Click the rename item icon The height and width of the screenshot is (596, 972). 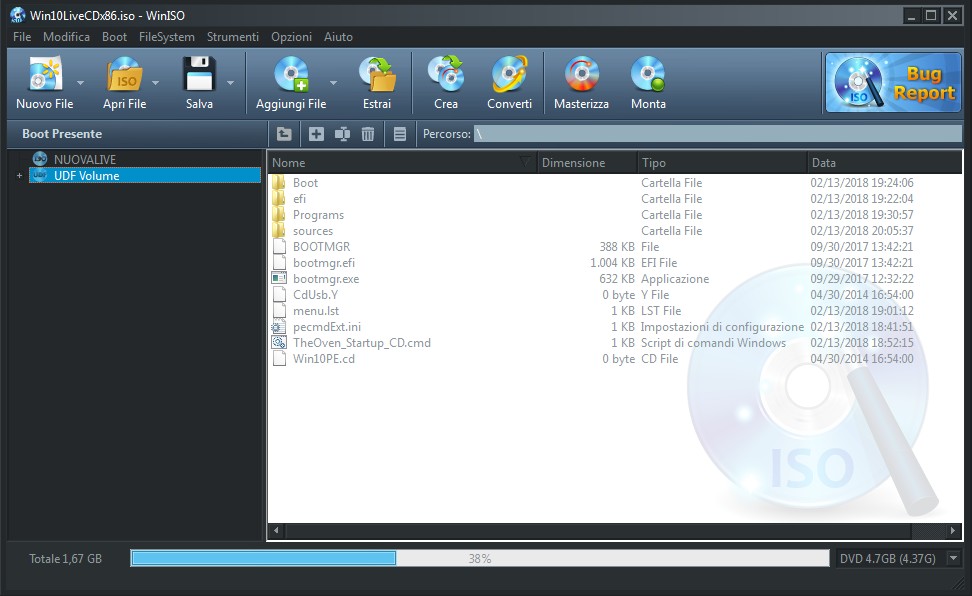click(342, 133)
